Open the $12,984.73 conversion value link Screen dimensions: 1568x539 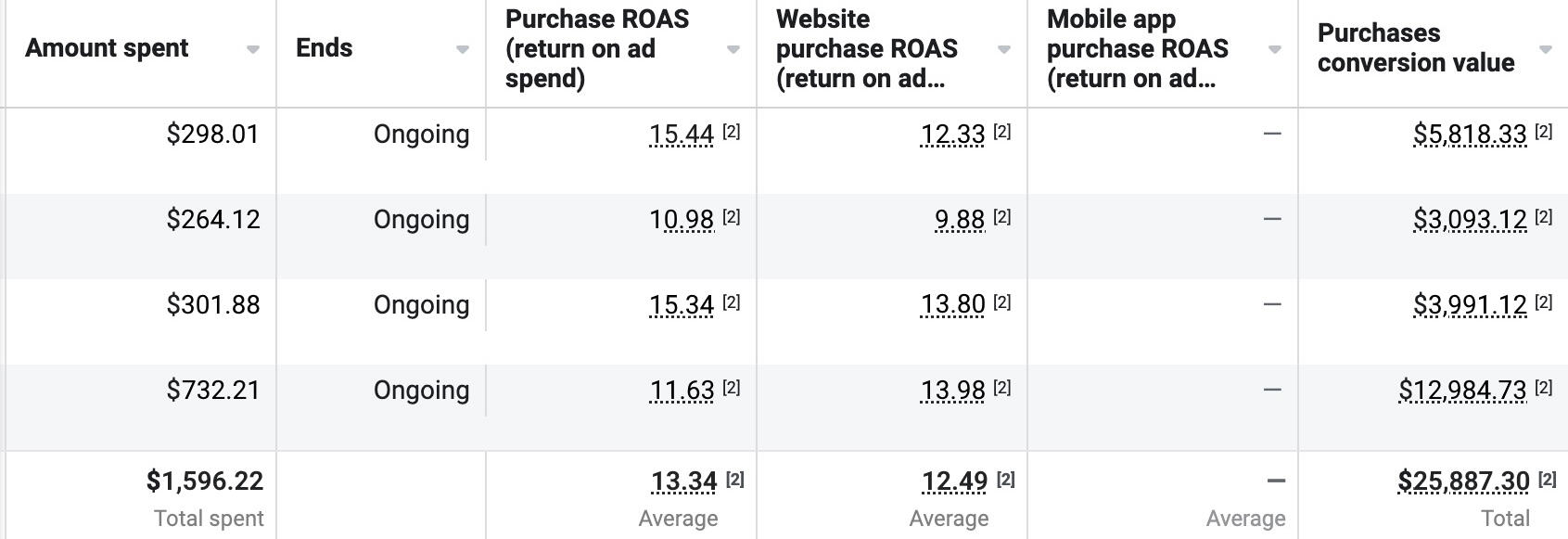click(x=1462, y=391)
